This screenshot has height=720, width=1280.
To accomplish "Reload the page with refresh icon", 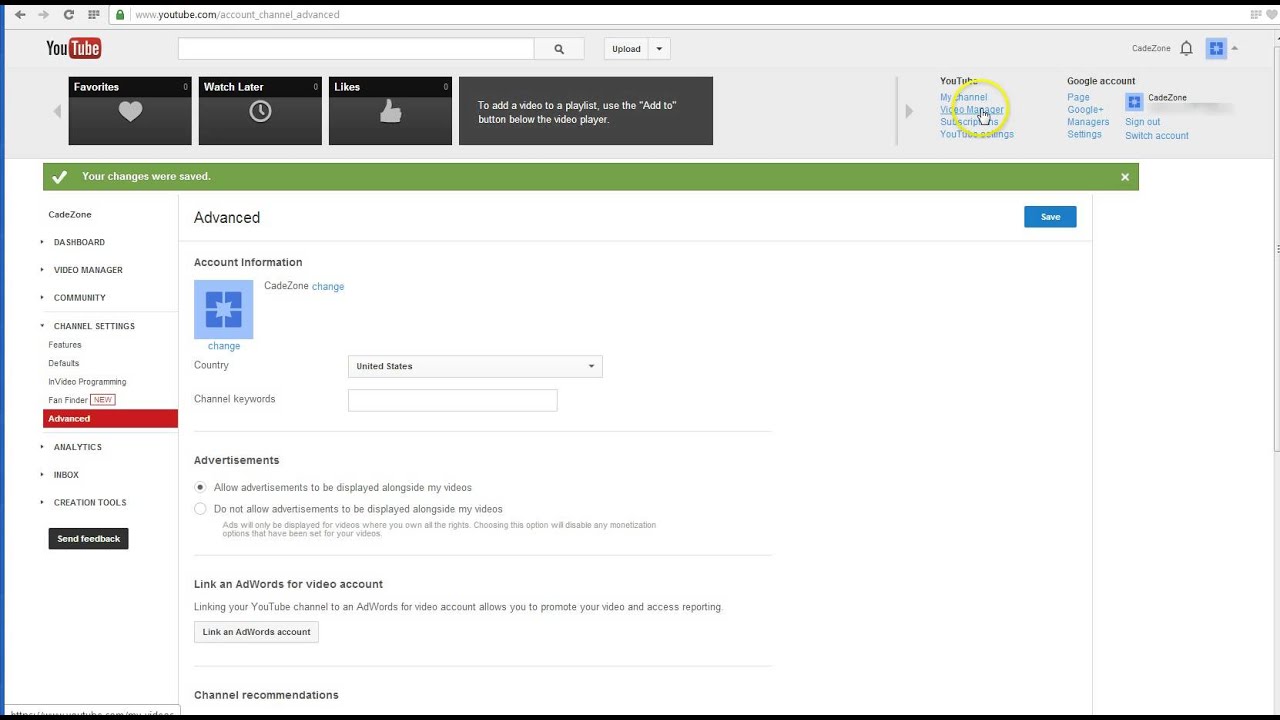I will 68,15.
